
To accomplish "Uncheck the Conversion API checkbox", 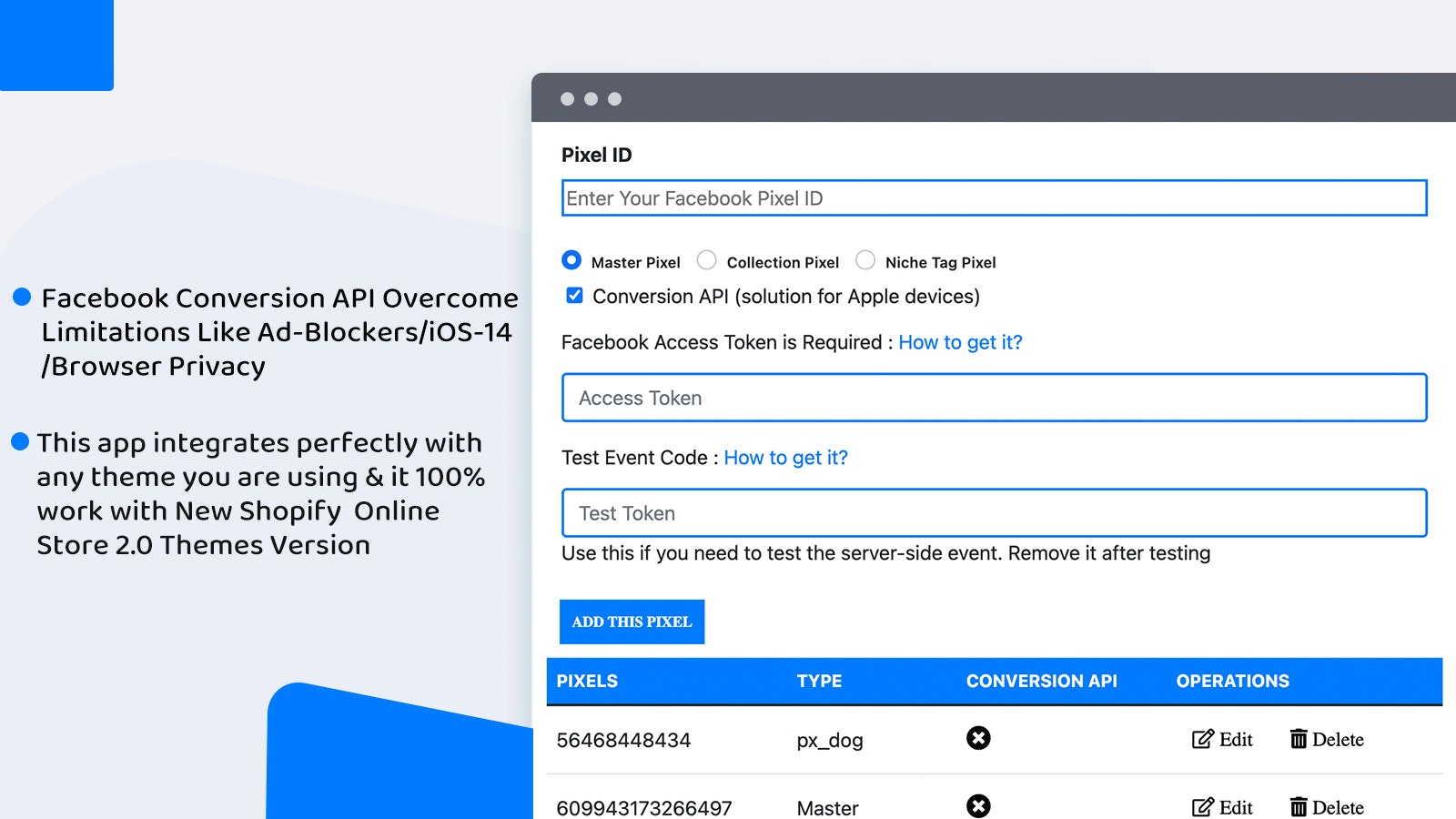I will coord(574,295).
